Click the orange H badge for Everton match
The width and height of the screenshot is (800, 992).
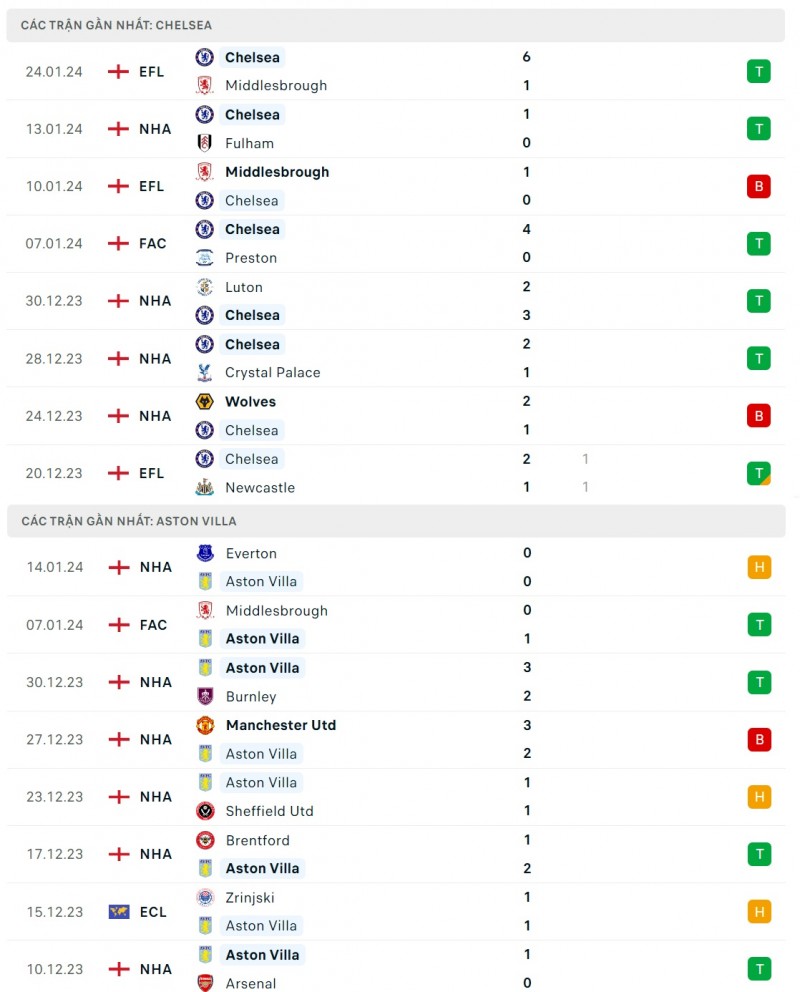(x=759, y=567)
